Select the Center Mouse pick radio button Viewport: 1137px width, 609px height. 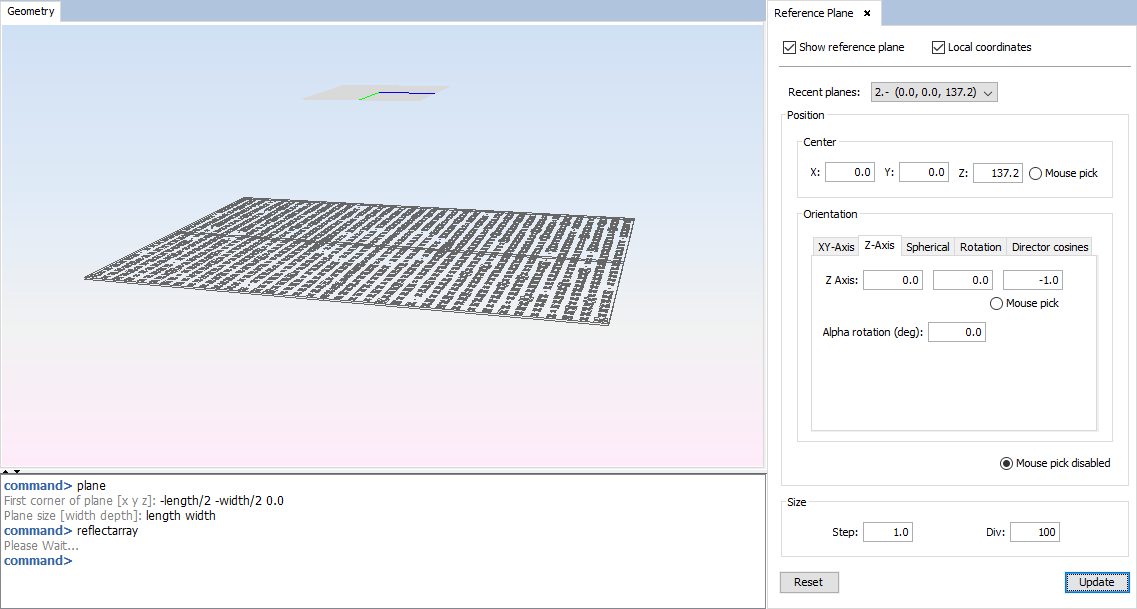(1036, 173)
